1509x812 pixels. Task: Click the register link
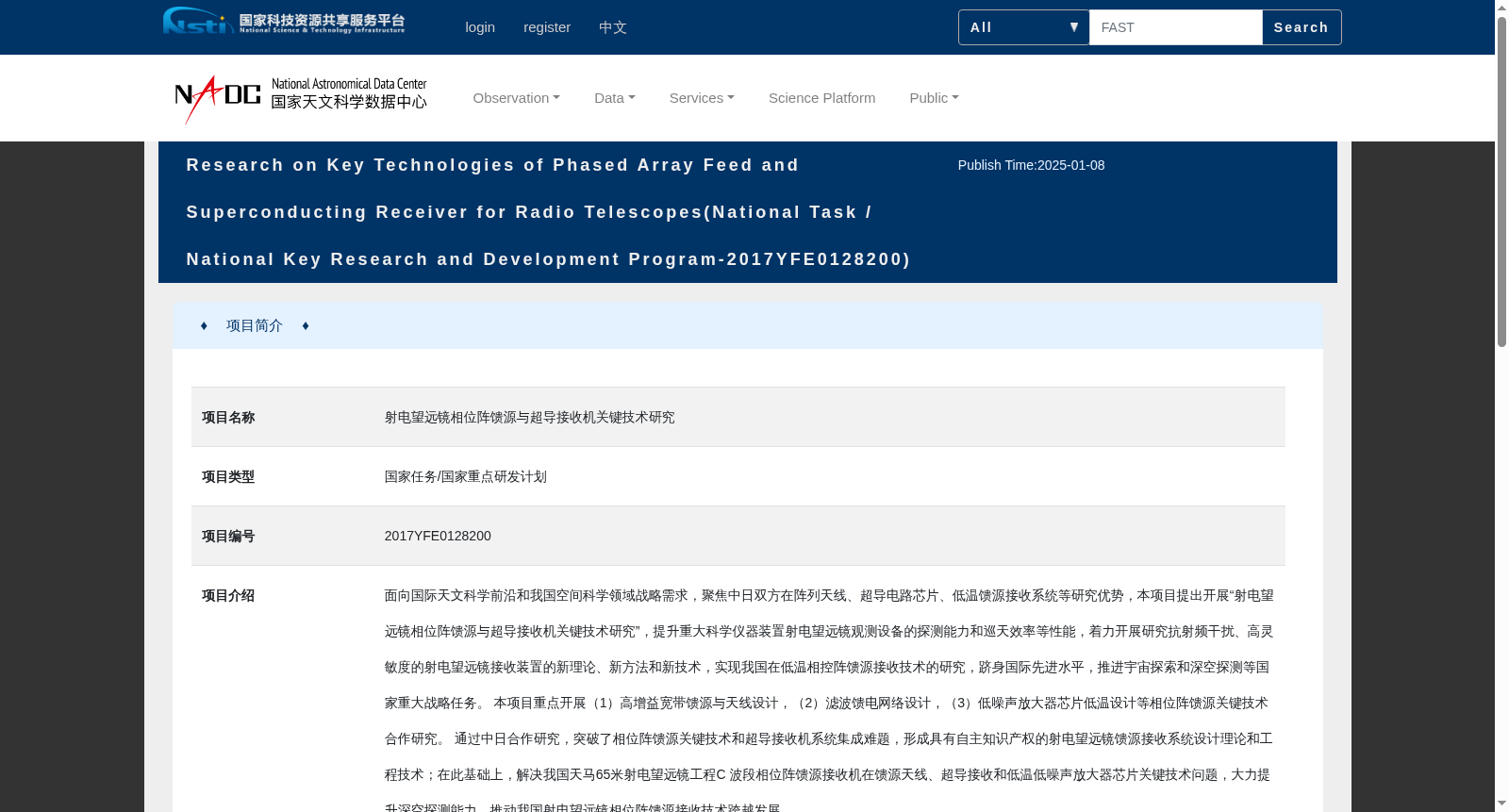point(547,27)
